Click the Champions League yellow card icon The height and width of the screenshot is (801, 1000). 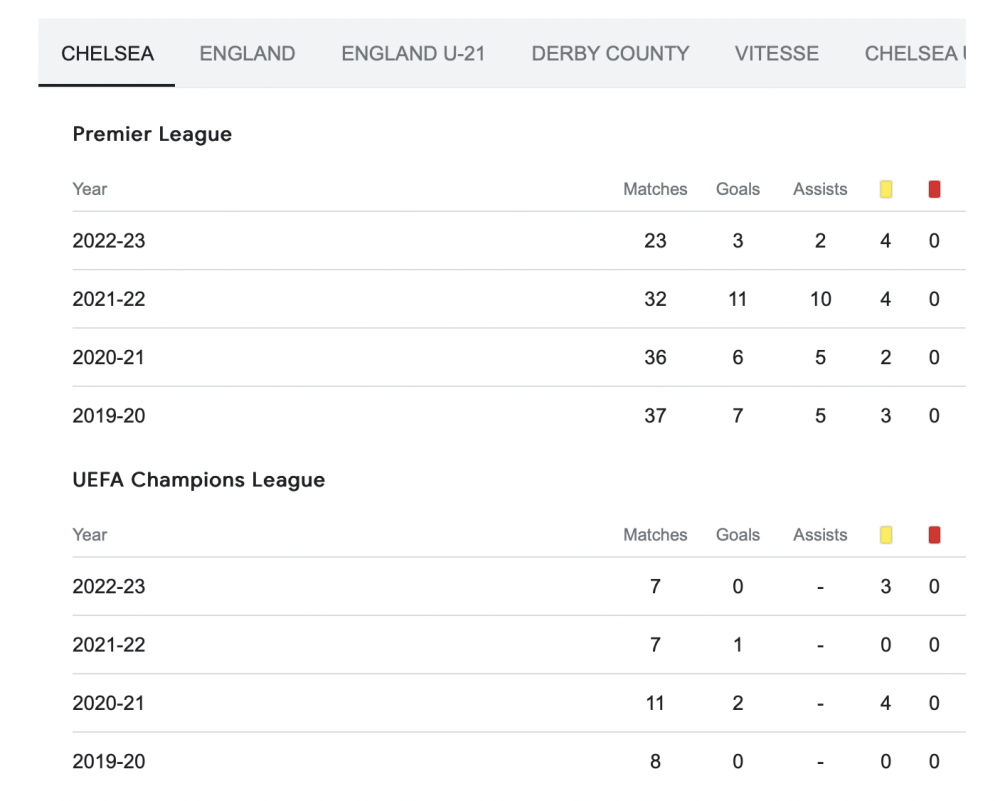click(x=885, y=535)
